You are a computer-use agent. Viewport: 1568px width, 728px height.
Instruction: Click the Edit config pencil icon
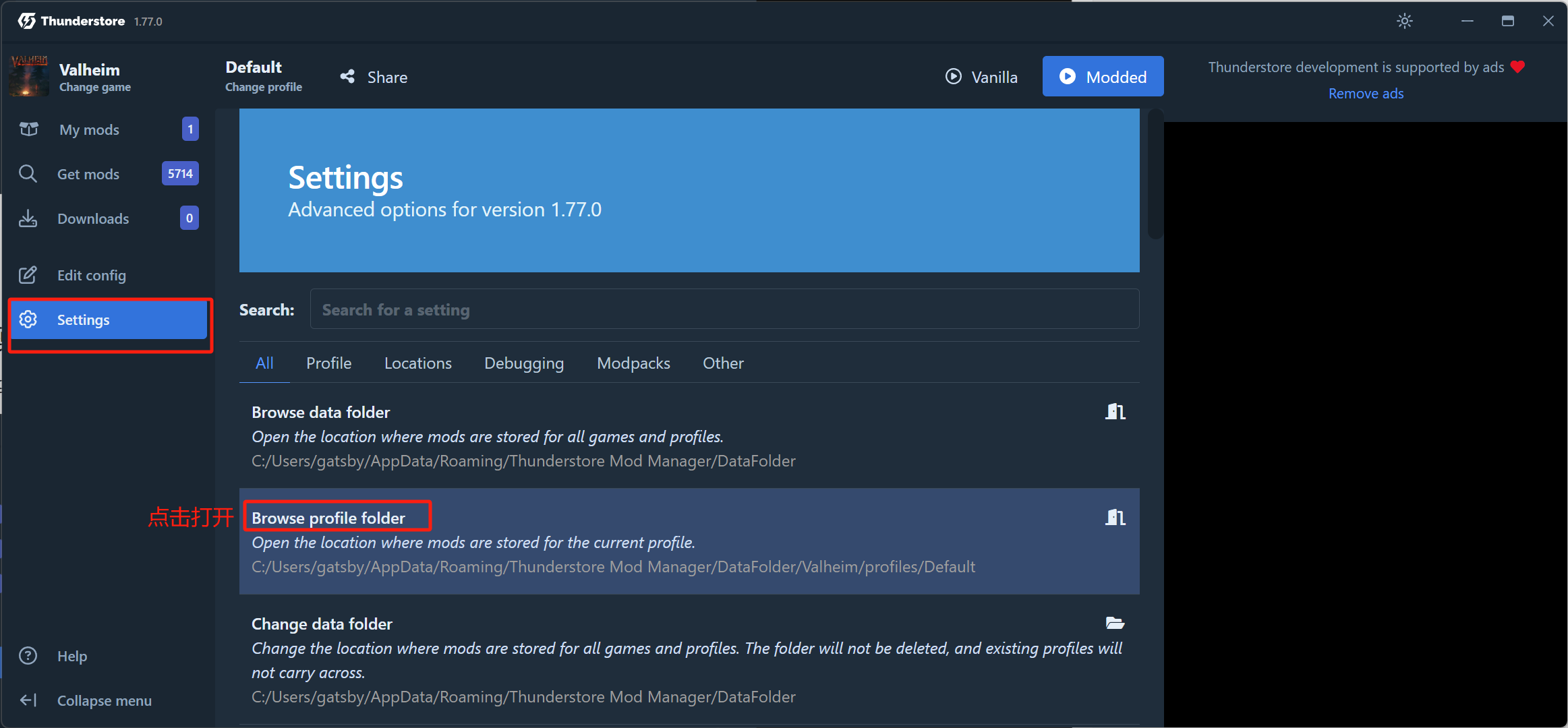(28, 275)
